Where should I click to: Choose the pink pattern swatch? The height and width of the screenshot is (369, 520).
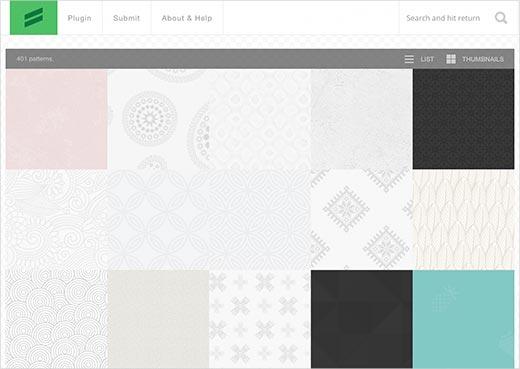pyautogui.click(x=57, y=119)
